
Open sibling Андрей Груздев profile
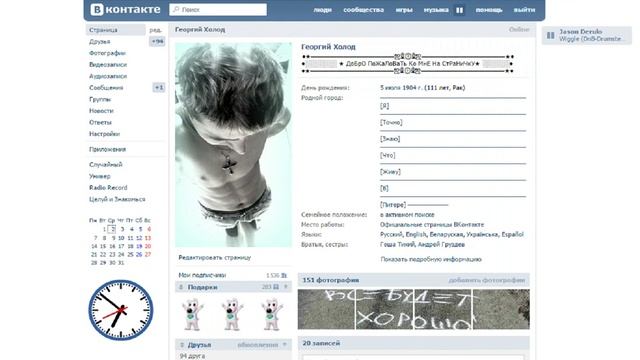441,244
